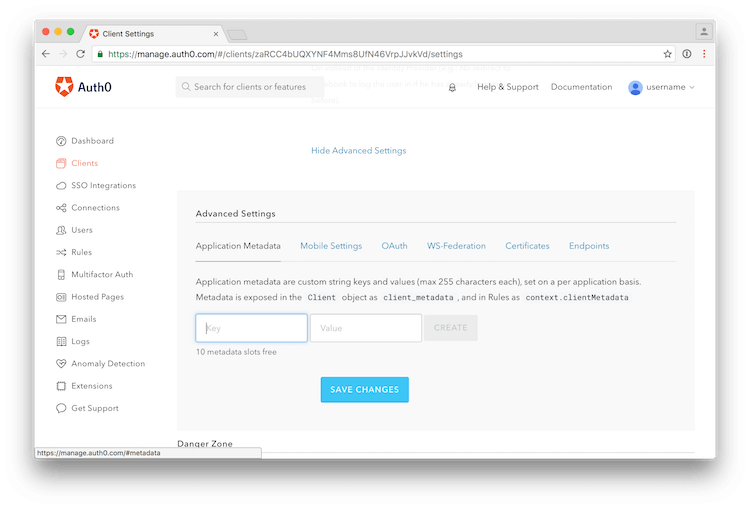Click the browser forward arrow
750x508 pixels.
(x=63, y=54)
